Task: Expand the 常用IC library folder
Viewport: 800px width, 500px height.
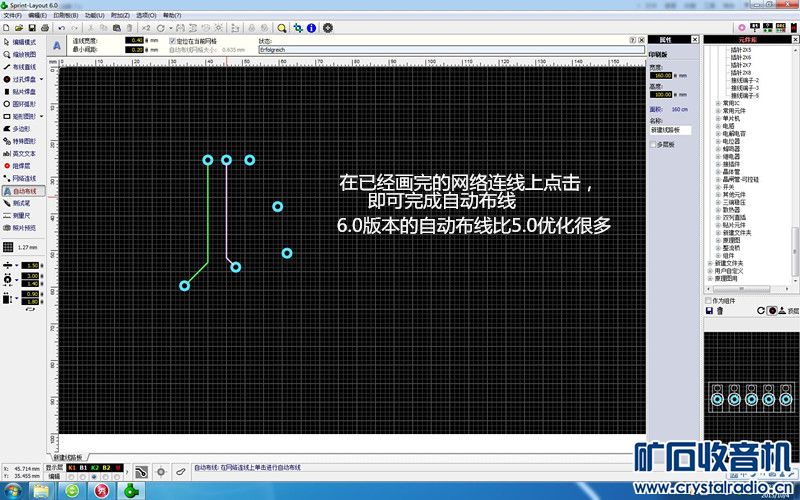Action: click(x=717, y=102)
